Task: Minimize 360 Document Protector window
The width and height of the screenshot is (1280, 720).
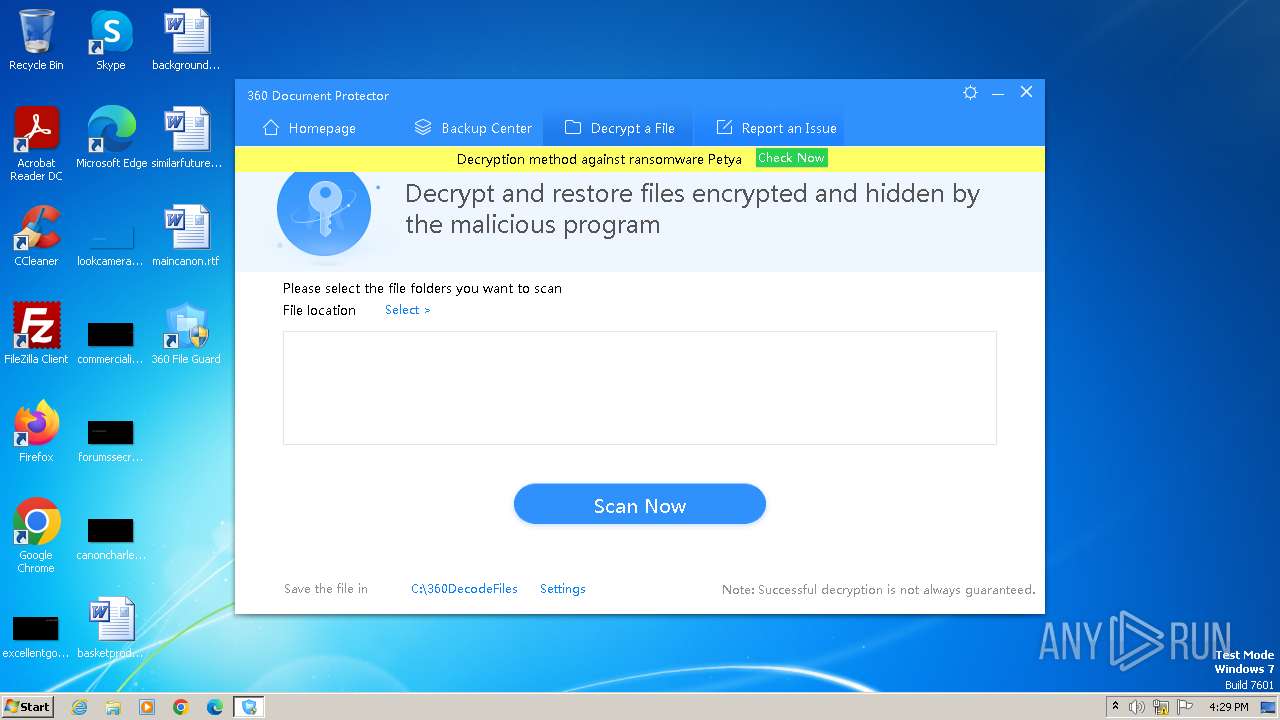Action: [998, 92]
